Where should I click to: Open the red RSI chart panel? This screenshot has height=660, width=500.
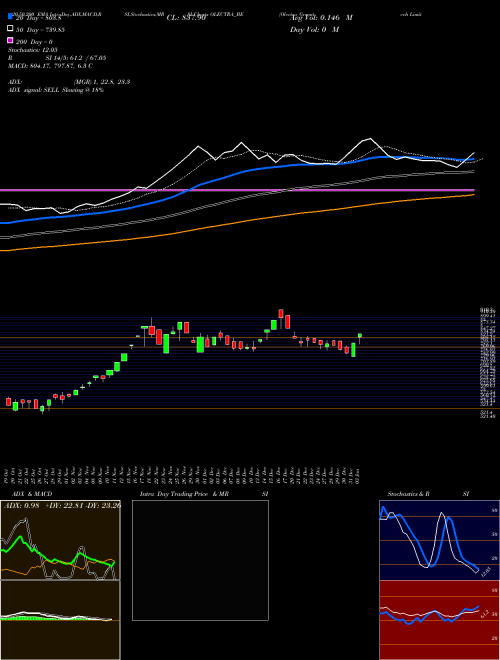[439, 620]
